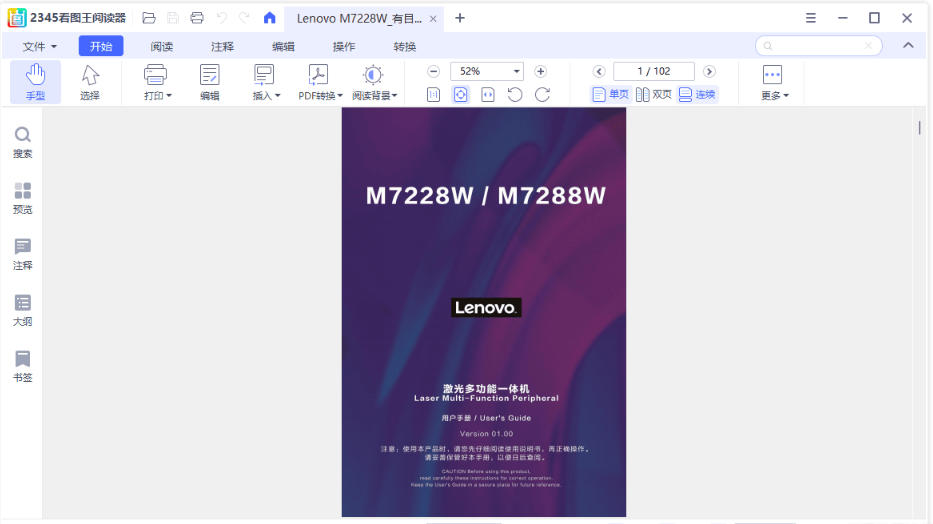Expand the zoom percentage dropdown

pos(516,71)
